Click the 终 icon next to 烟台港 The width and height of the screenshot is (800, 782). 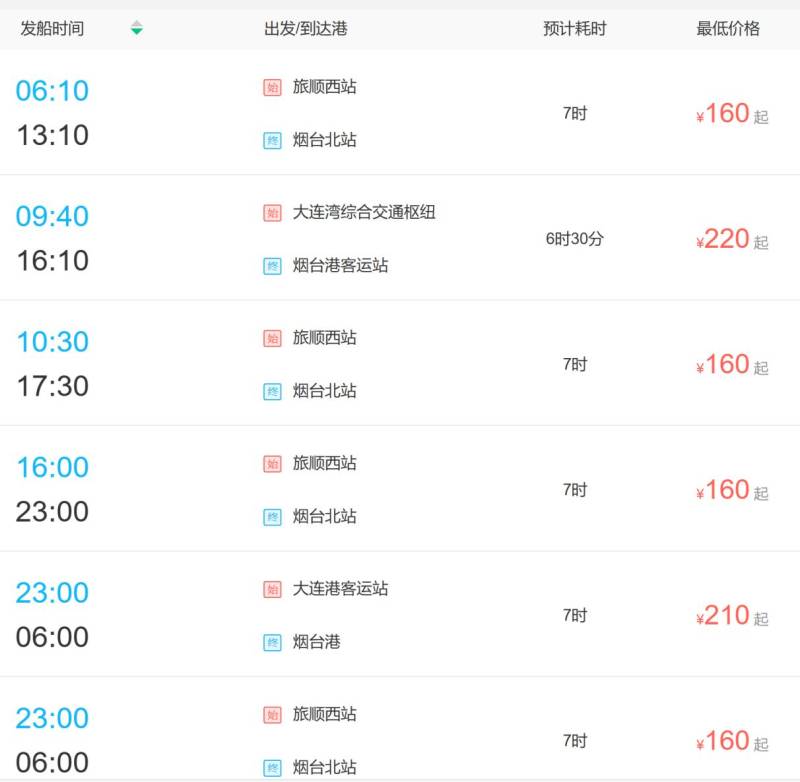point(272,642)
